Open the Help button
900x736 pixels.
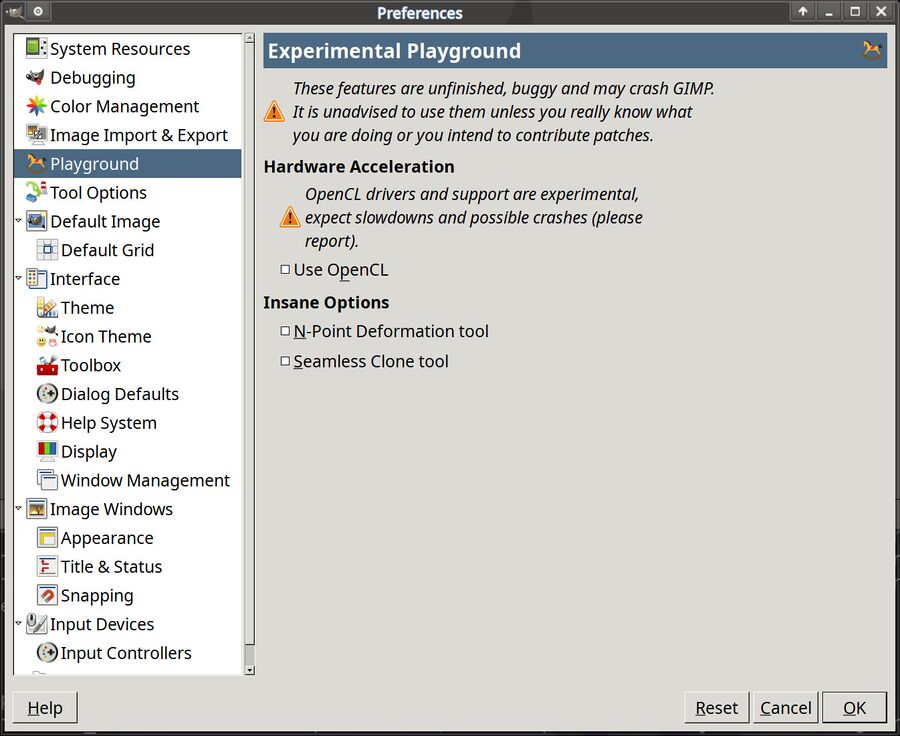pos(45,708)
